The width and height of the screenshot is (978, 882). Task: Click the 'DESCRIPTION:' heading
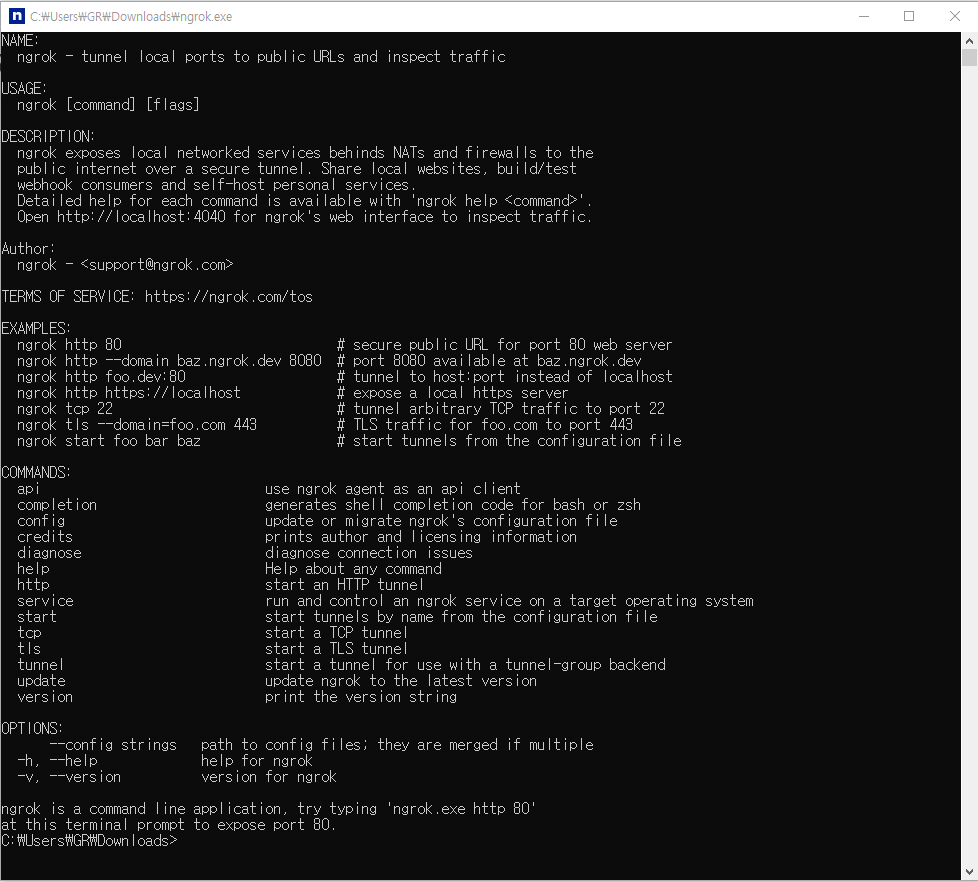pos(48,137)
